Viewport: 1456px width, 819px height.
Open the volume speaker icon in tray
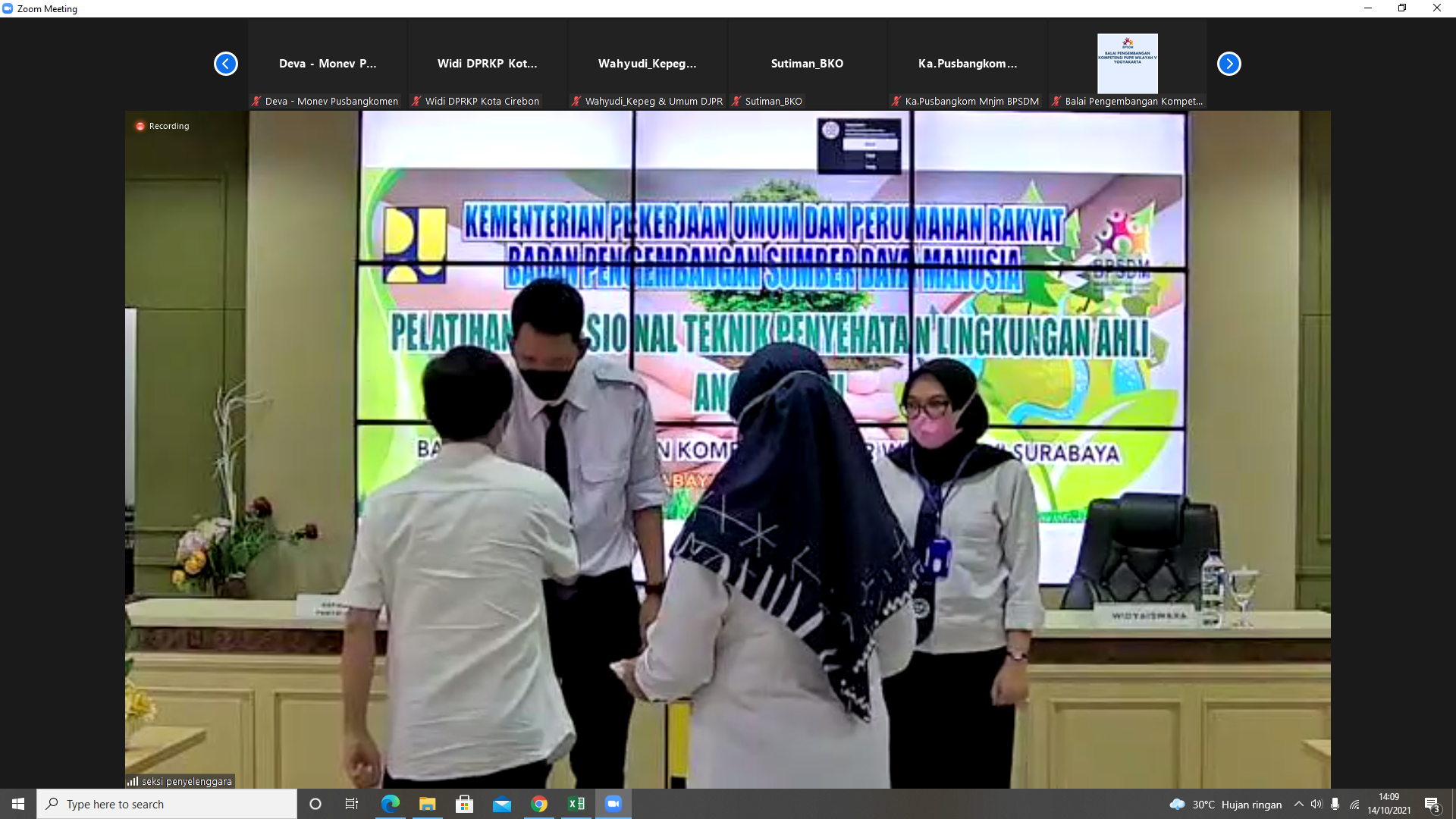coord(1316,804)
